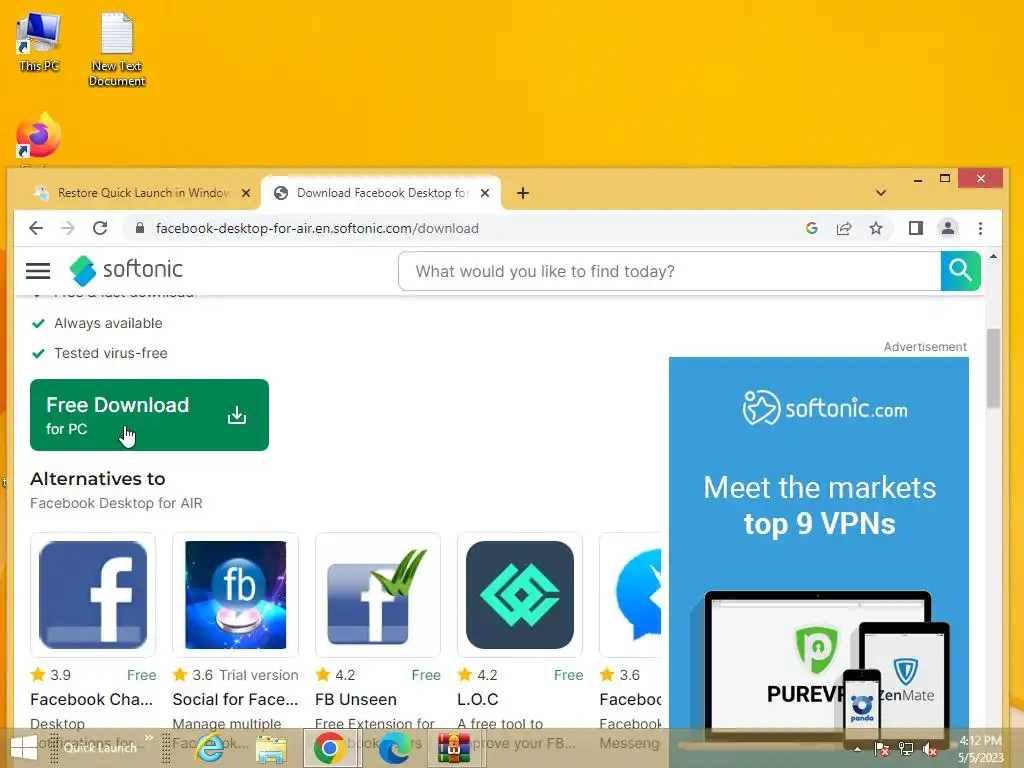Click Google icon in address bar

[812, 228]
